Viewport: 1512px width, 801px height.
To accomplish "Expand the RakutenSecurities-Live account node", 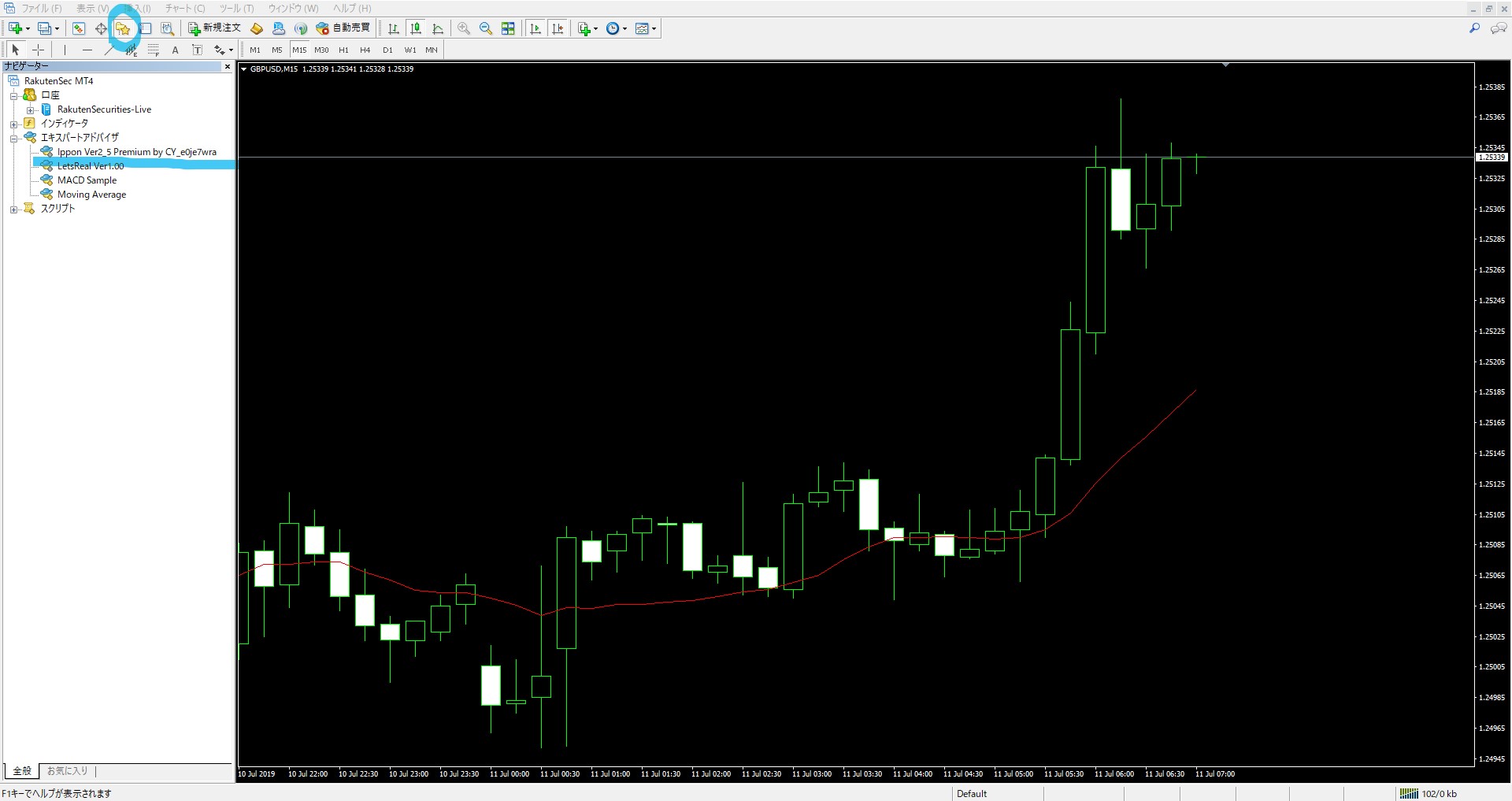I will tap(30, 110).
